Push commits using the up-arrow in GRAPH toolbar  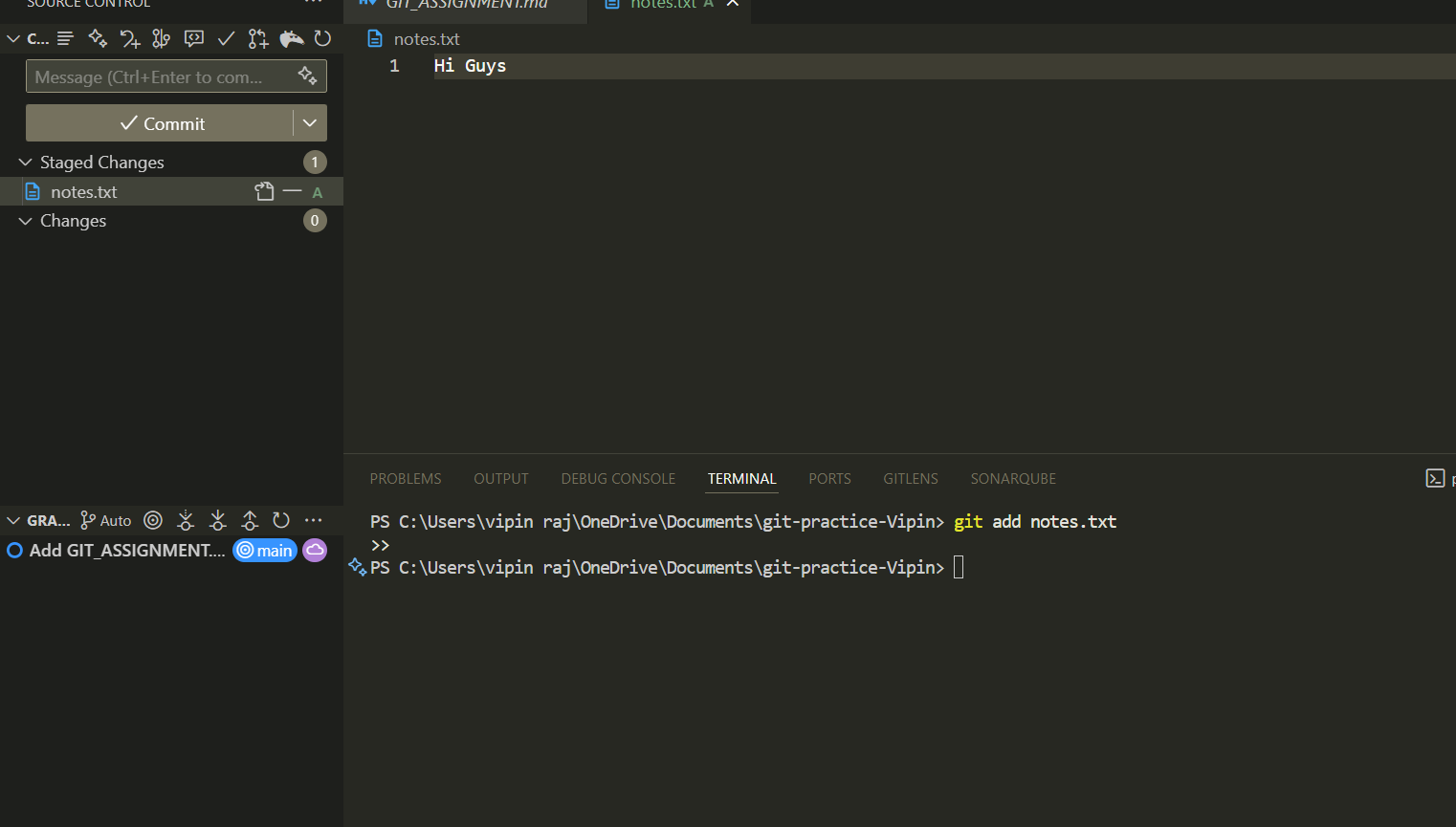coord(250,520)
